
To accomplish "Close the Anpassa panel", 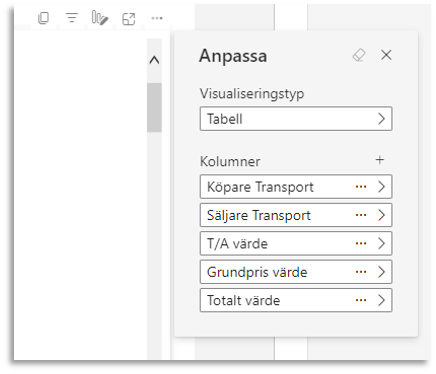I will [386, 55].
